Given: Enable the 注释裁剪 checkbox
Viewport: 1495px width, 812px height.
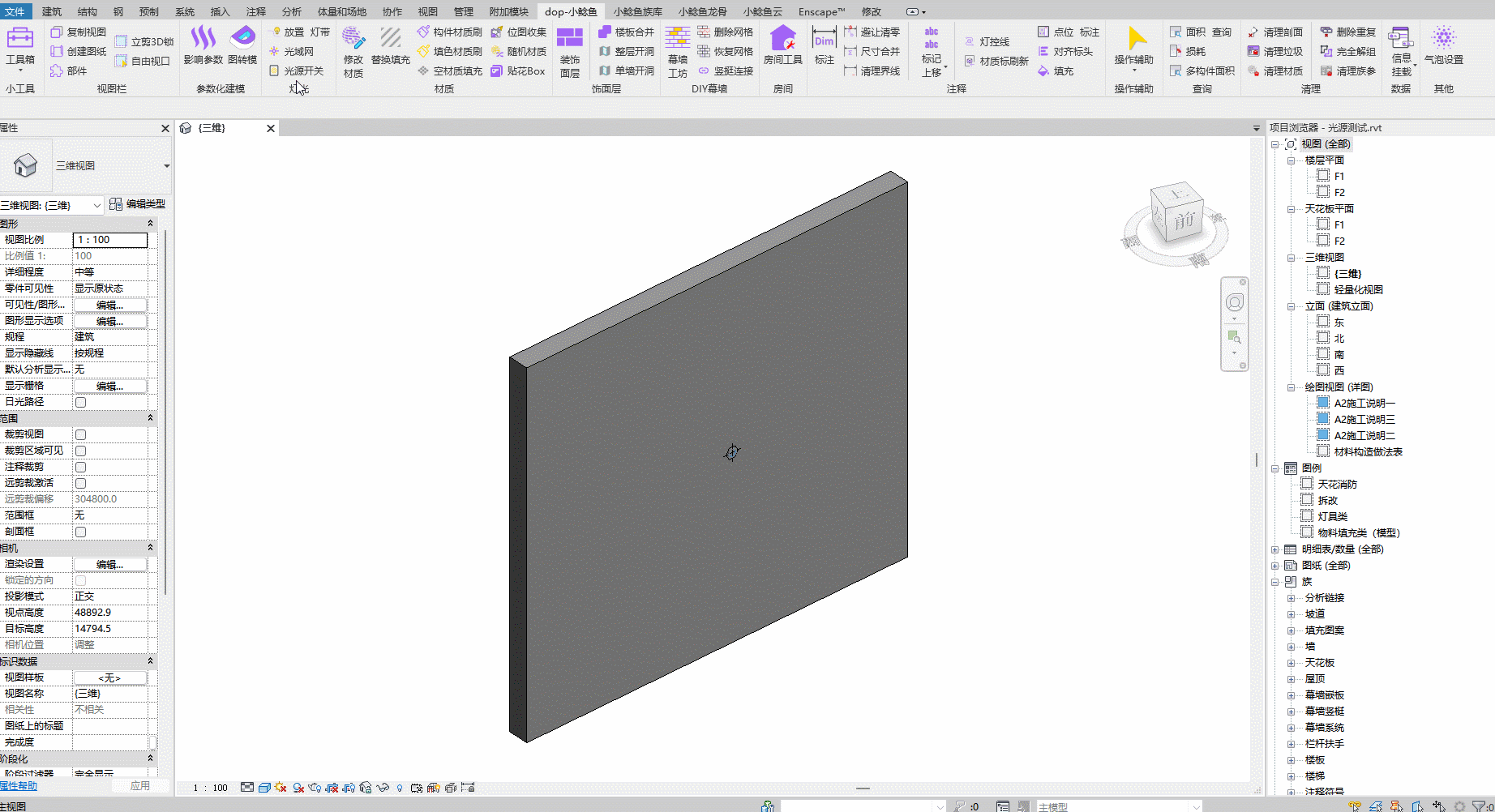Looking at the screenshot, I should coord(80,467).
